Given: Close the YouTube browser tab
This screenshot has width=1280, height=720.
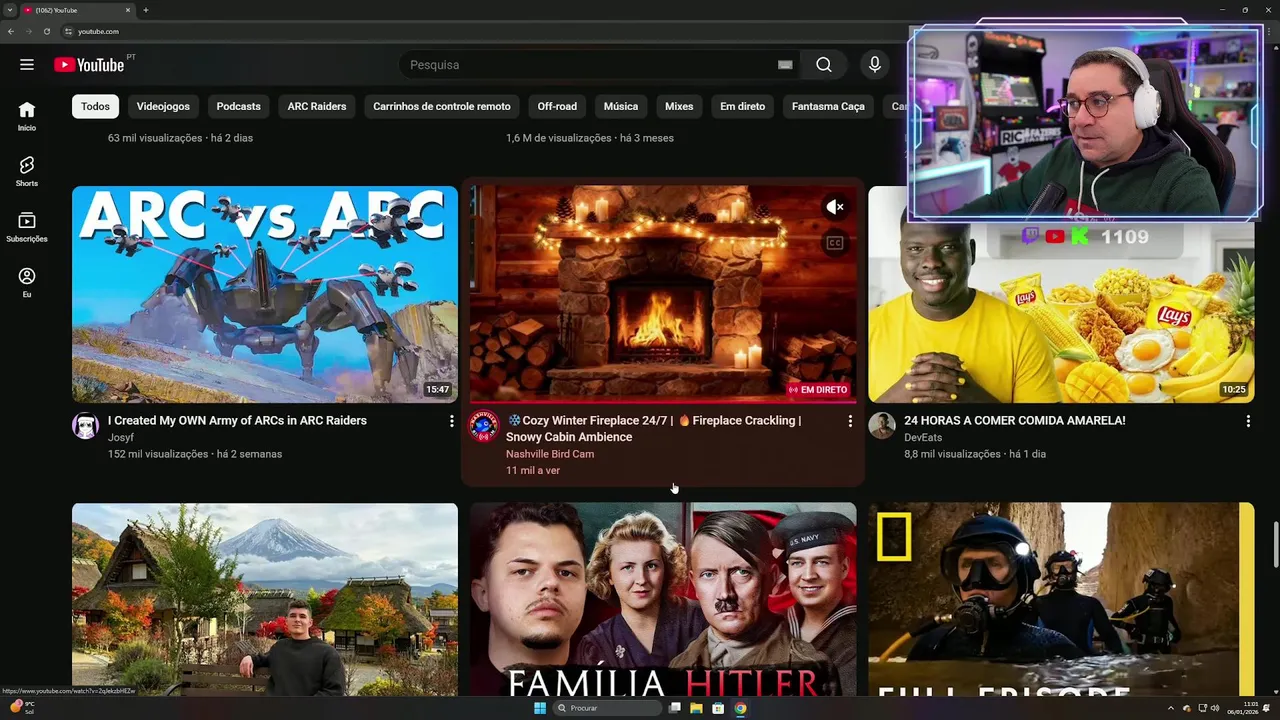Looking at the screenshot, I should [x=128, y=10].
